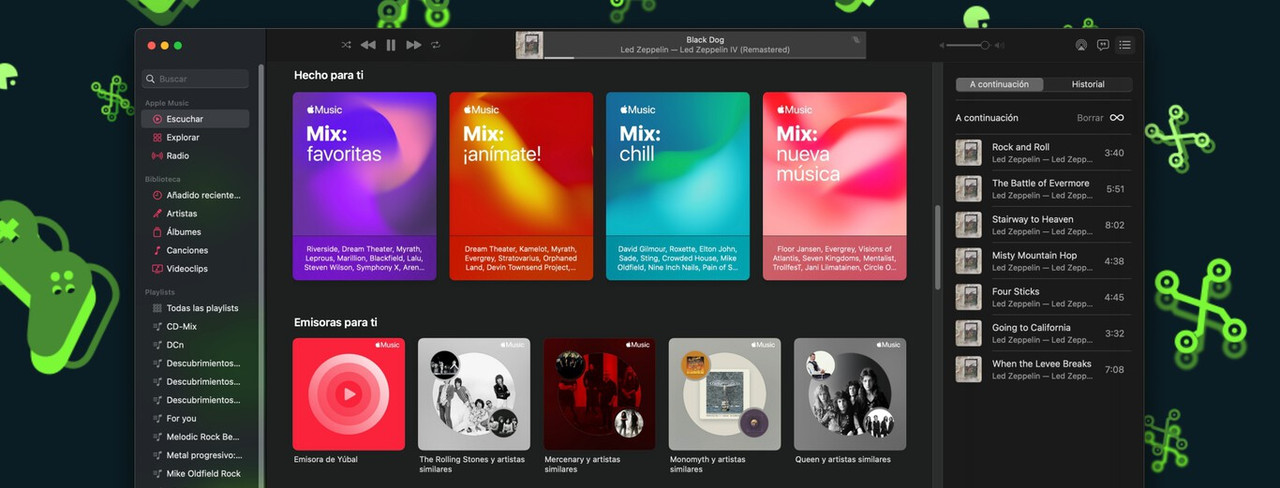Select Todas las playlists
This screenshot has width=1280, height=488.
click(x=195, y=308)
